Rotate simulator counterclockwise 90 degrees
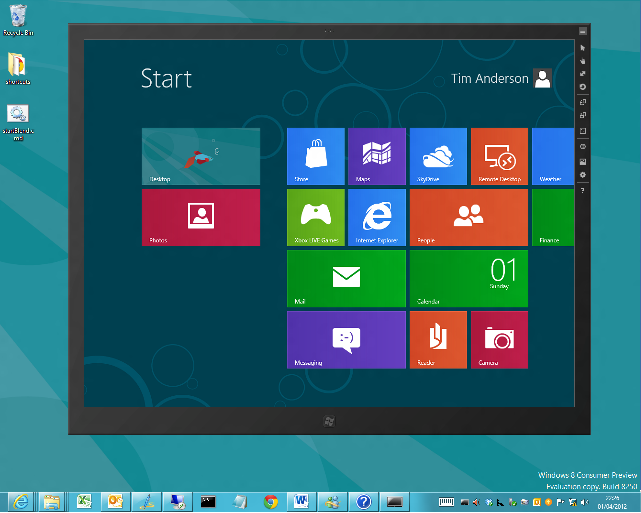This screenshot has width=641, height=513. click(x=583, y=115)
